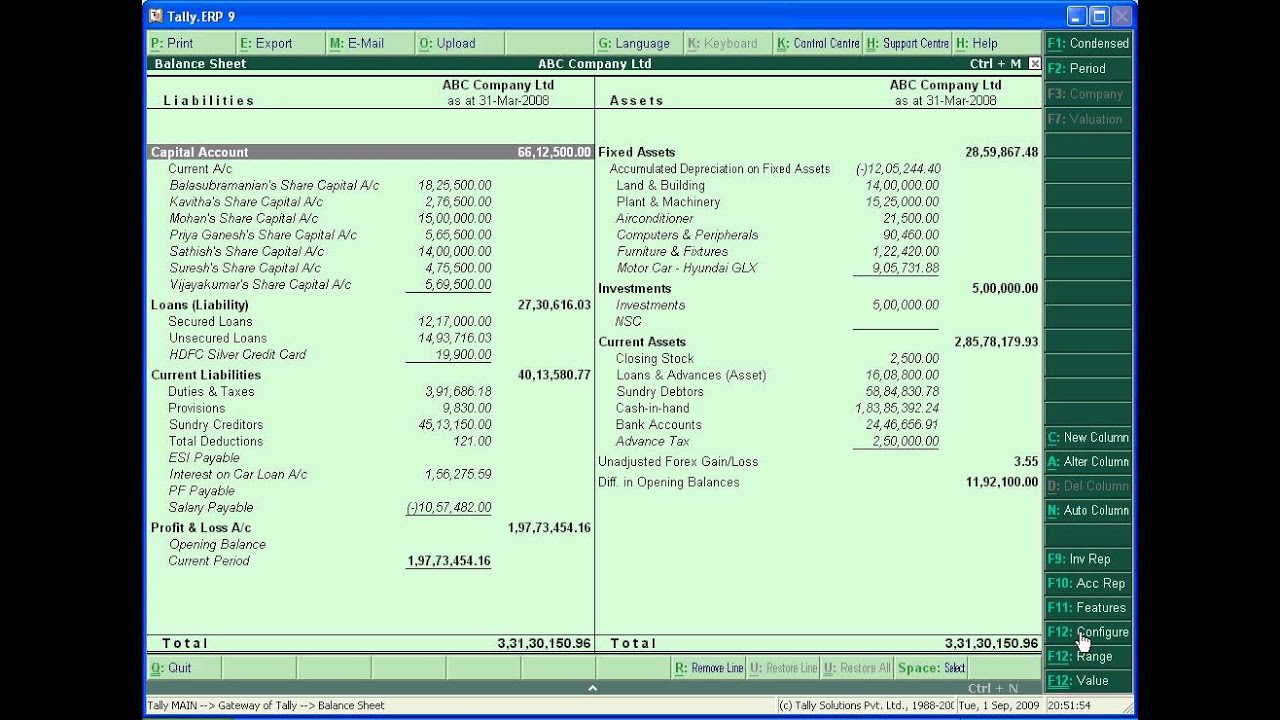The width and height of the screenshot is (1280, 720).
Task: Change the period with F2 Period
Action: coord(1088,68)
